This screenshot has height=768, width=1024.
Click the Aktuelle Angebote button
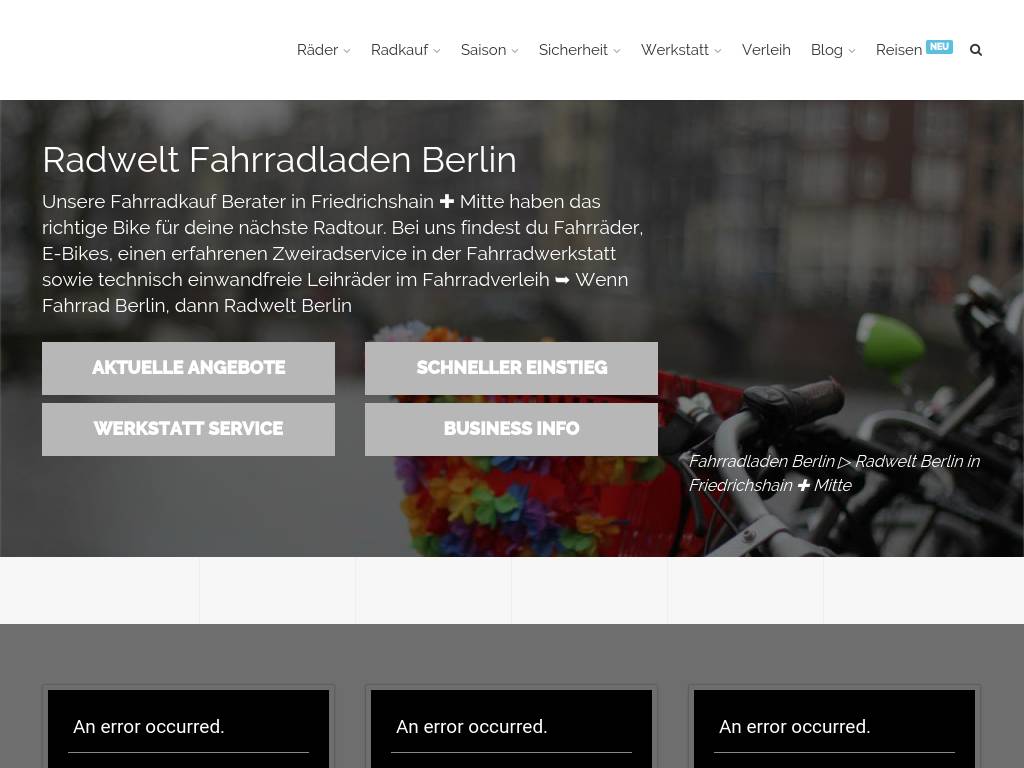[x=188, y=368]
